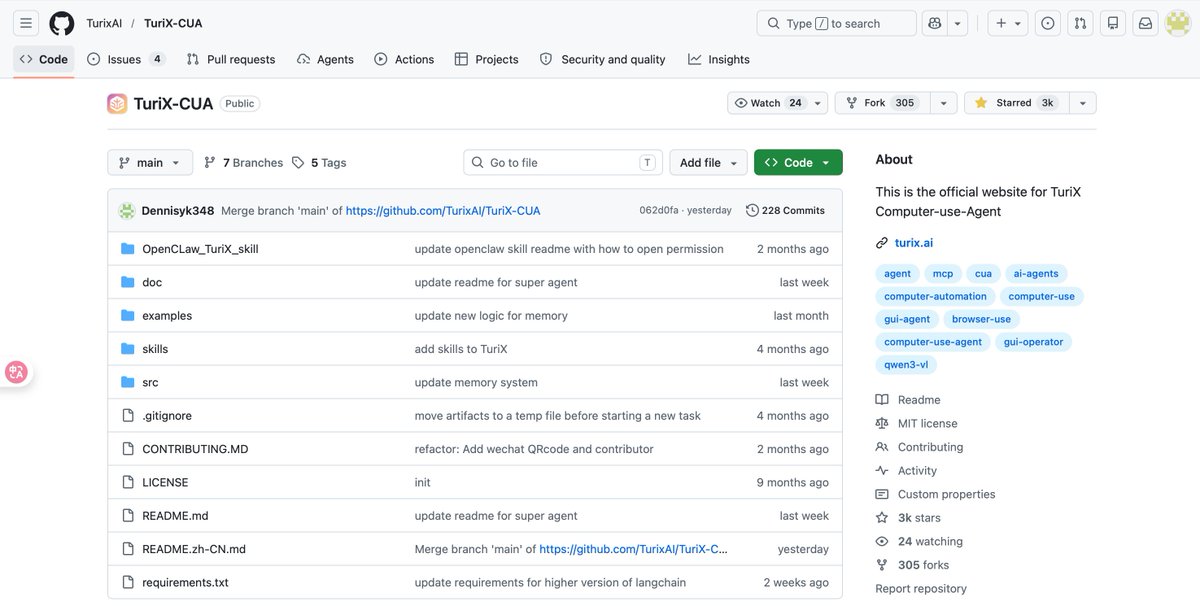The image size is (1200, 606).
Task: Open the CONTRIBUTING.MD file
Action: (195, 449)
